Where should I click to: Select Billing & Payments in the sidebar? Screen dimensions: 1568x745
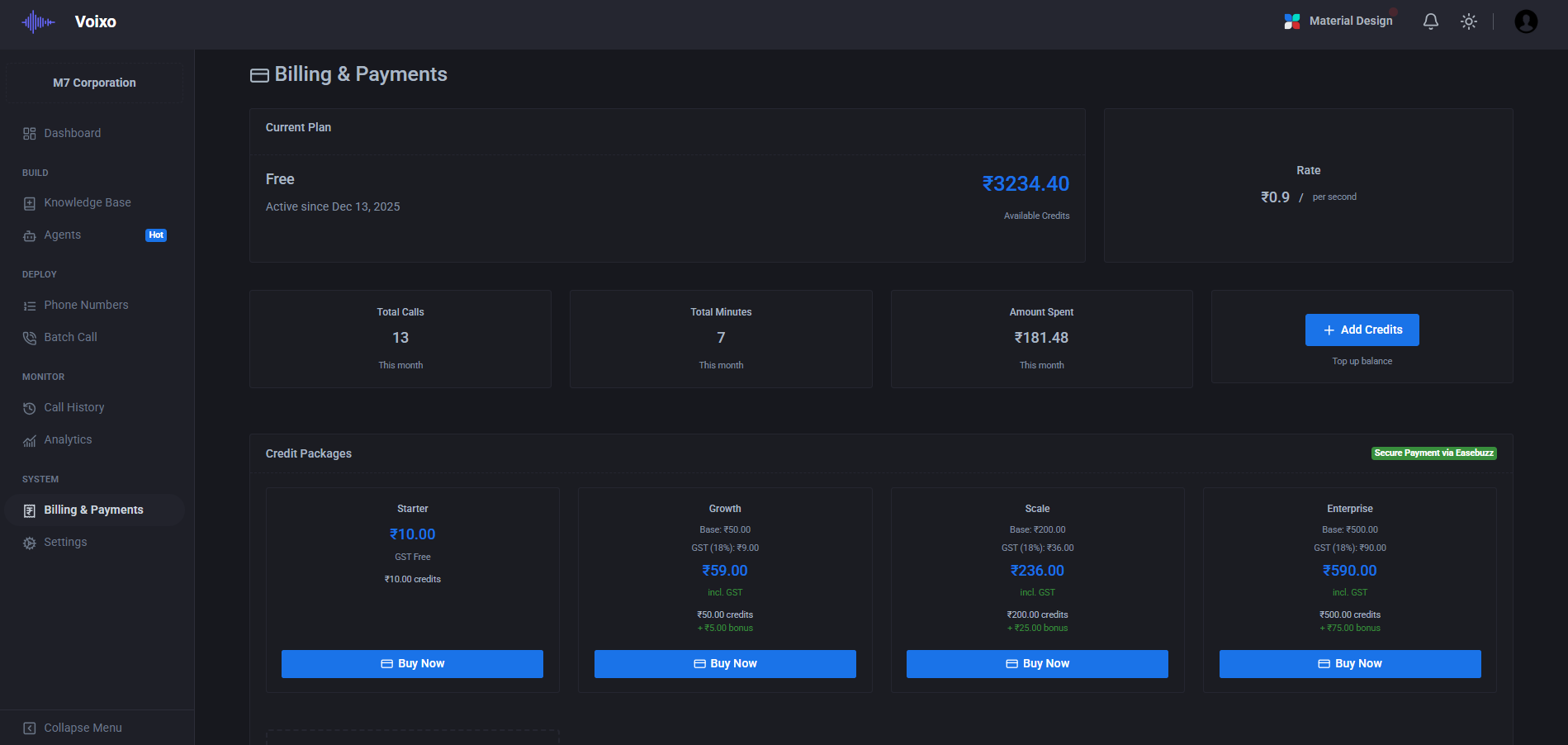(x=93, y=510)
